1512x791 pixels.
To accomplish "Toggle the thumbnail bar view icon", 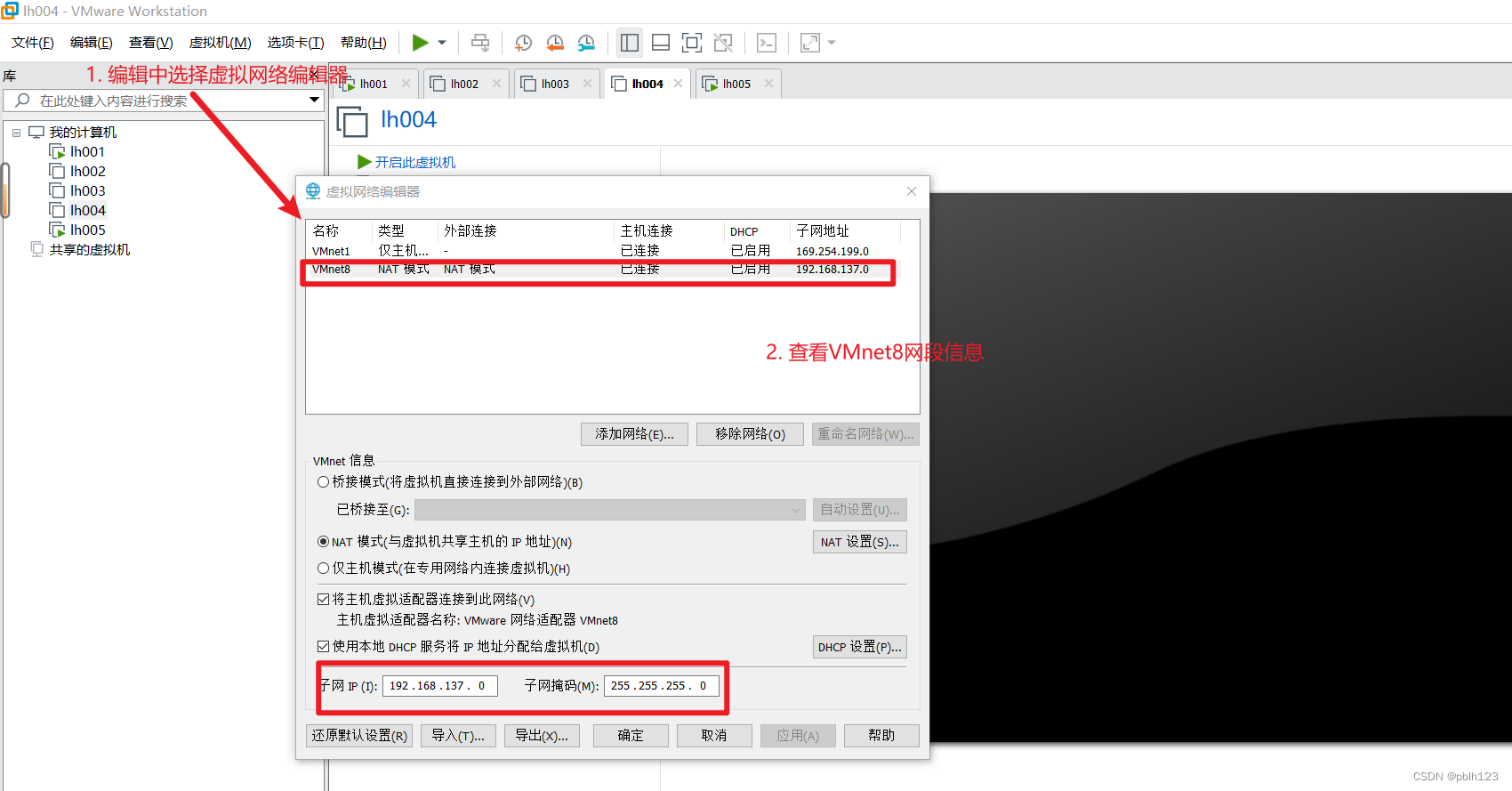I will pos(661,43).
